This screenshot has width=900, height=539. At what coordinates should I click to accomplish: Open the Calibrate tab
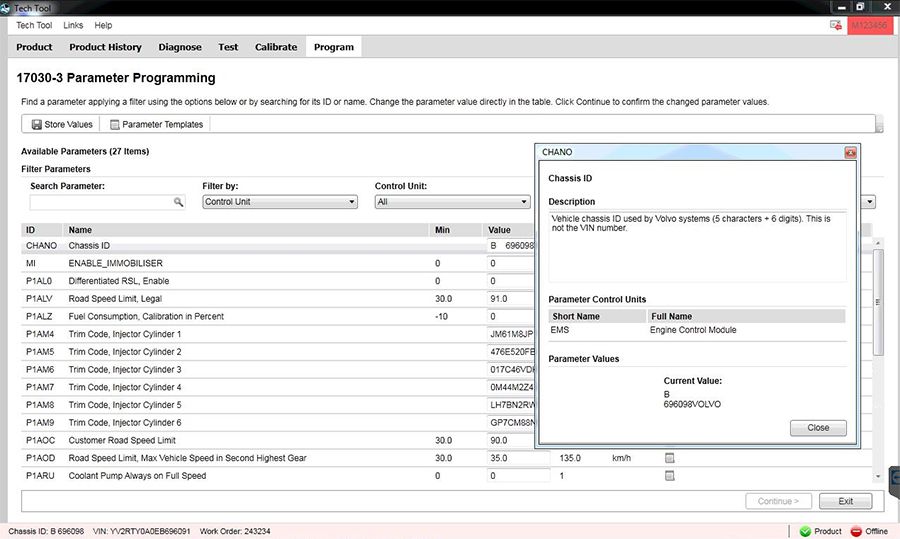point(276,47)
